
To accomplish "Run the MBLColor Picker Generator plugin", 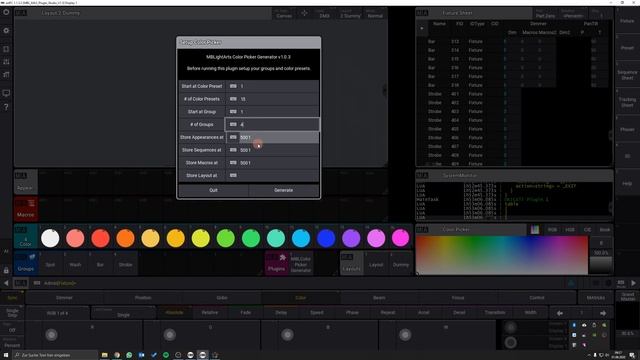I will click(x=301, y=264).
